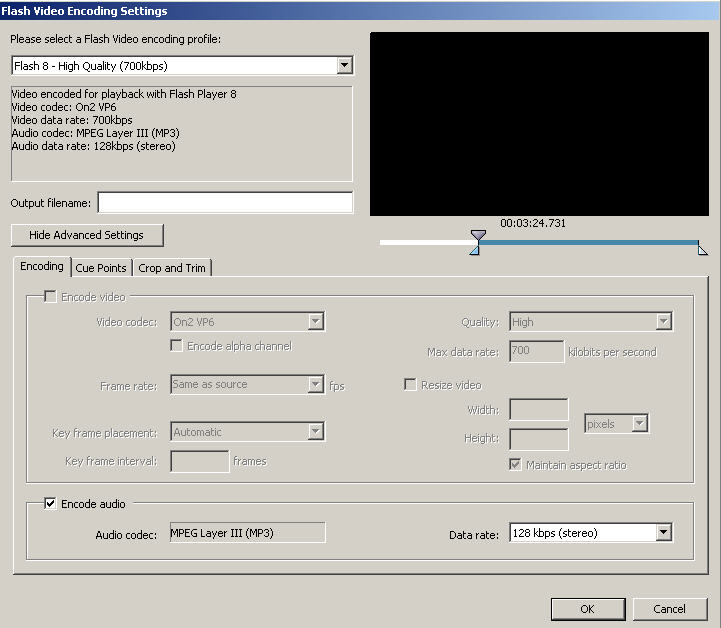Click the Output filename text field
Viewport: 721px width, 628px height.
[225, 203]
